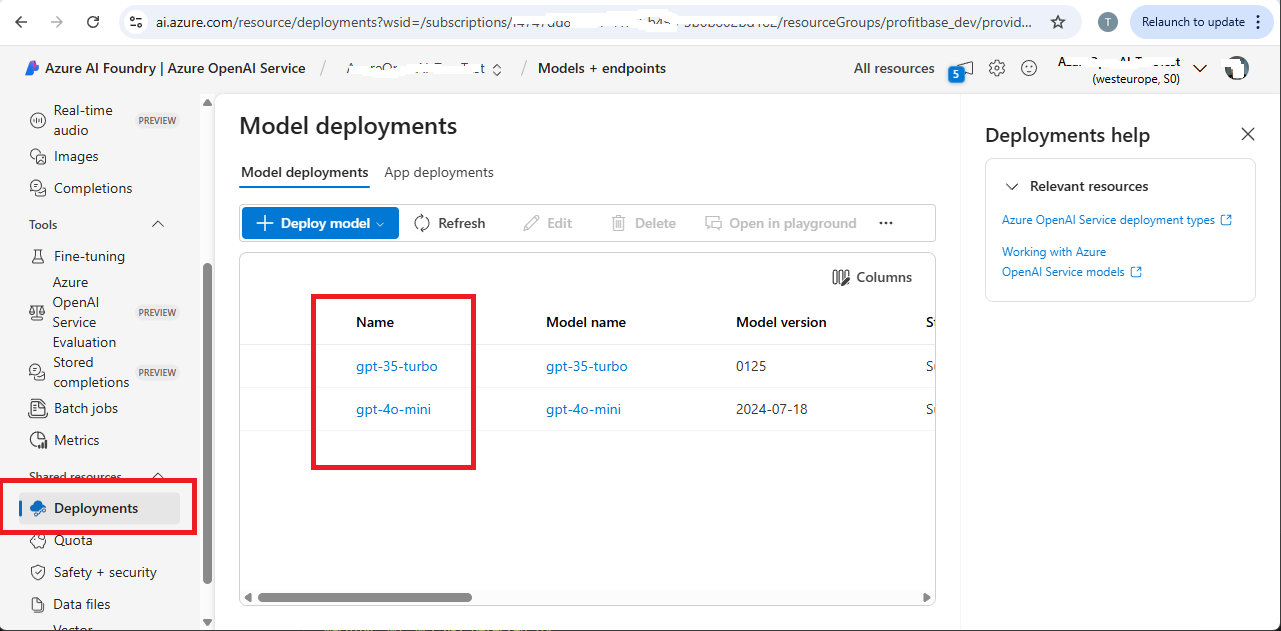Open the Deploy model dropdown
Image resolution: width=1281 pixels, height=631 pixels.
[x=320, y=223]
